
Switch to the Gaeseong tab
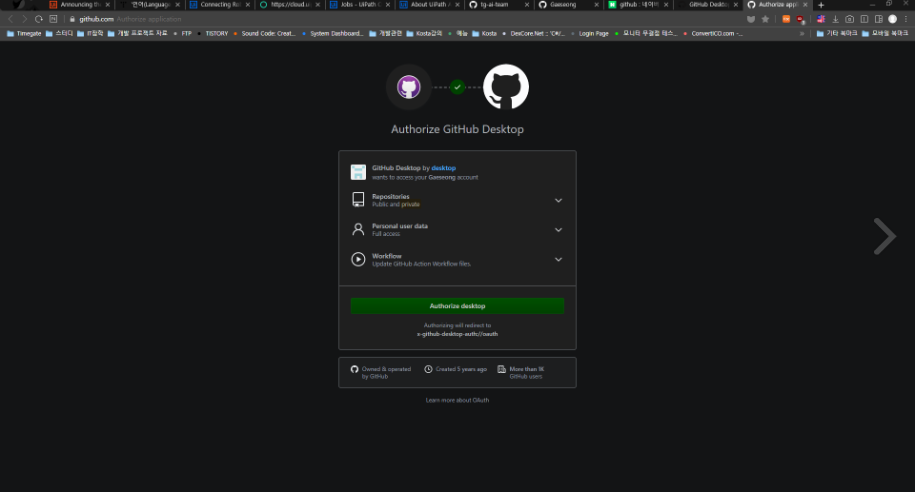click(570, 5)
